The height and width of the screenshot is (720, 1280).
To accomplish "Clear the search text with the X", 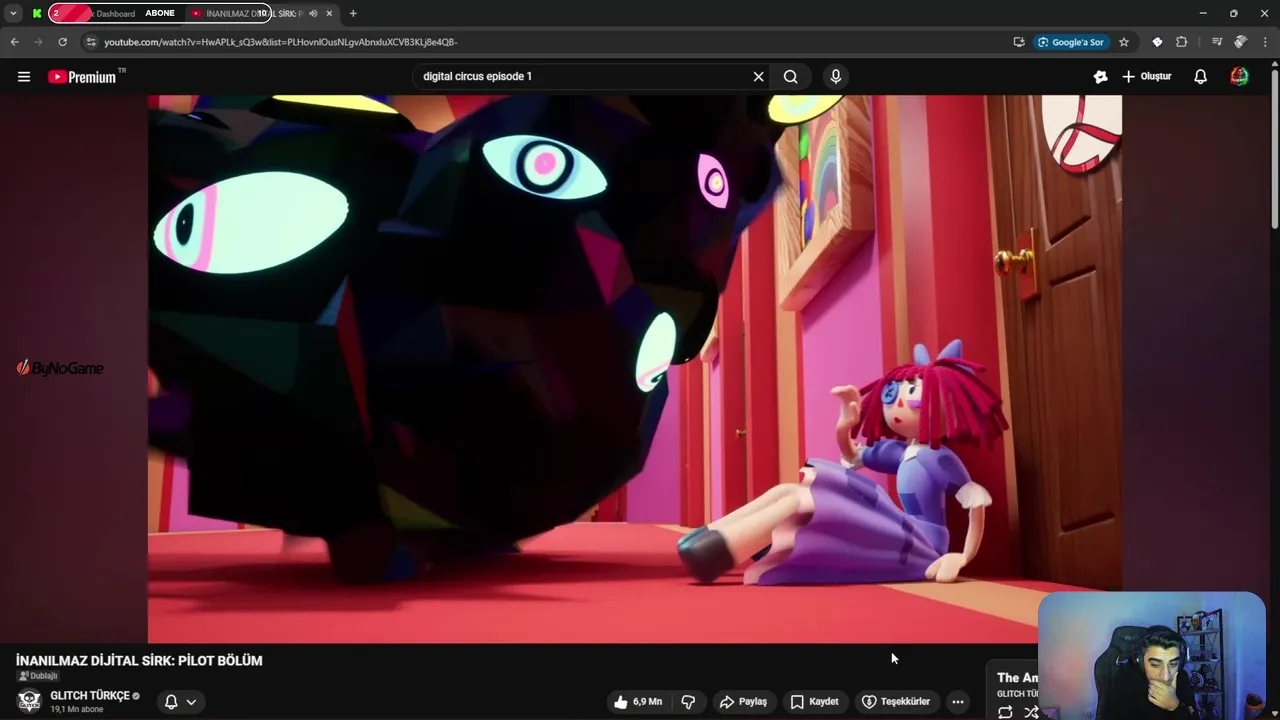I will [758, 76].
